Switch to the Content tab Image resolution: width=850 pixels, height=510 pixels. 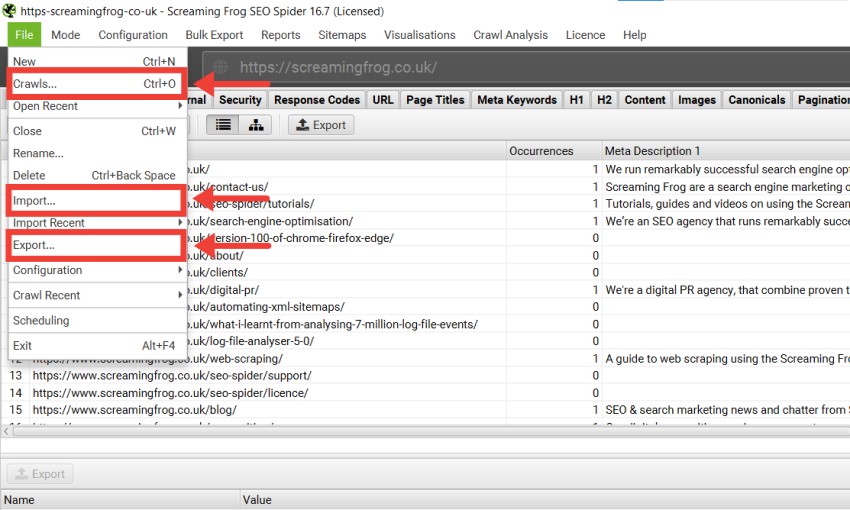(x=645, y=100)
